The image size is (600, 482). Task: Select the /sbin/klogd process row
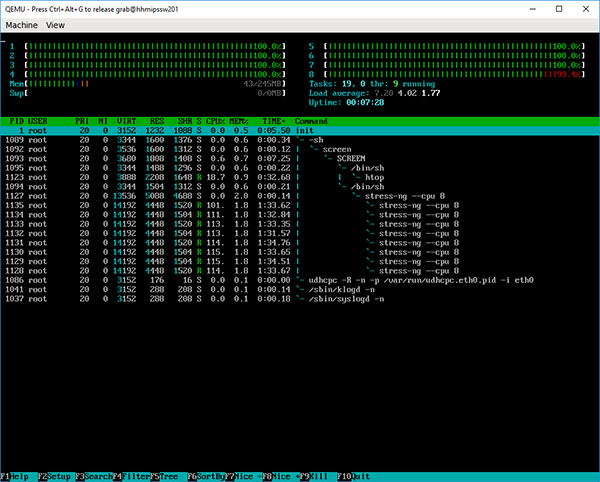[x=300, y=290]
